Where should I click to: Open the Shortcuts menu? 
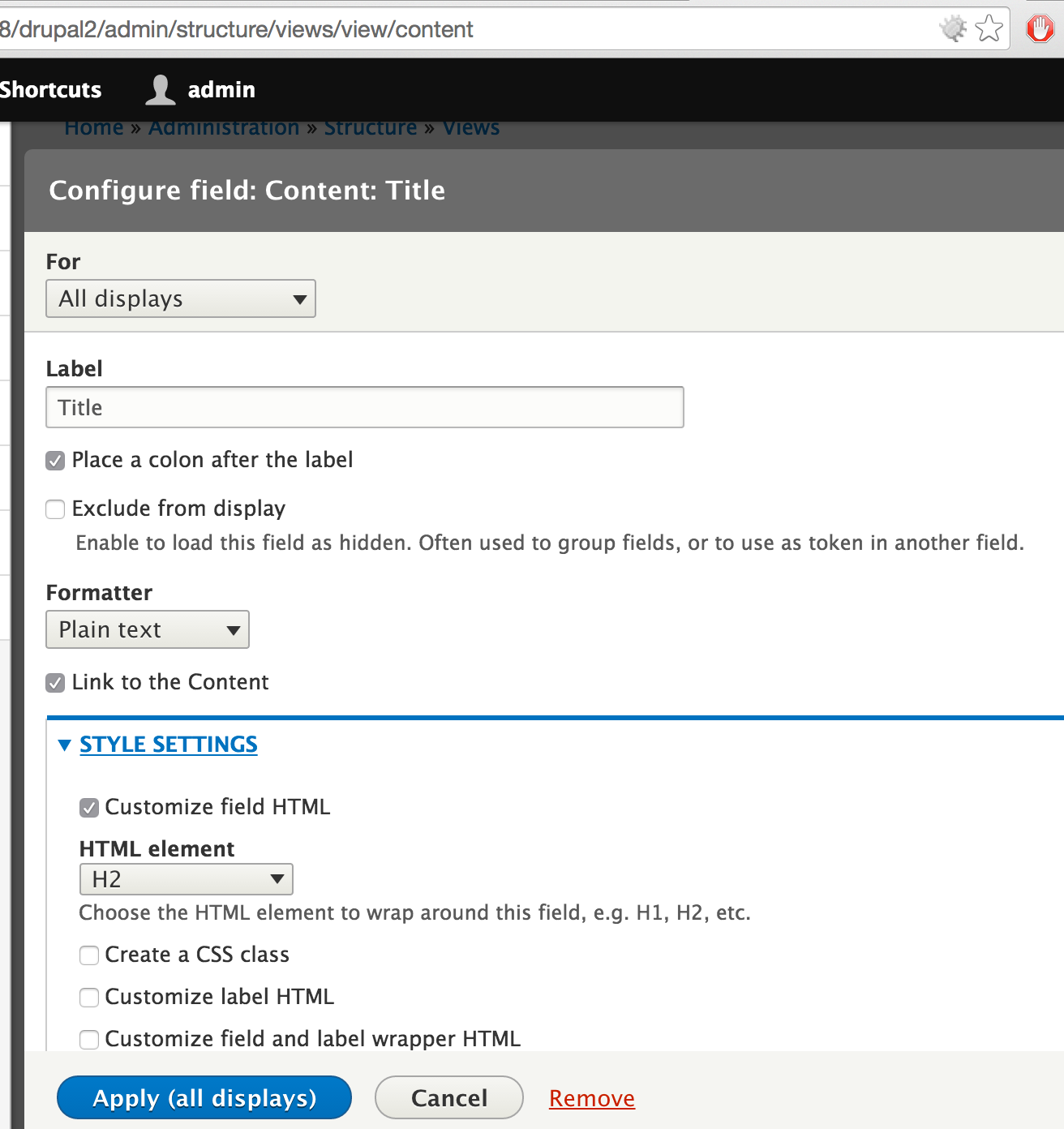pos(50,89)
